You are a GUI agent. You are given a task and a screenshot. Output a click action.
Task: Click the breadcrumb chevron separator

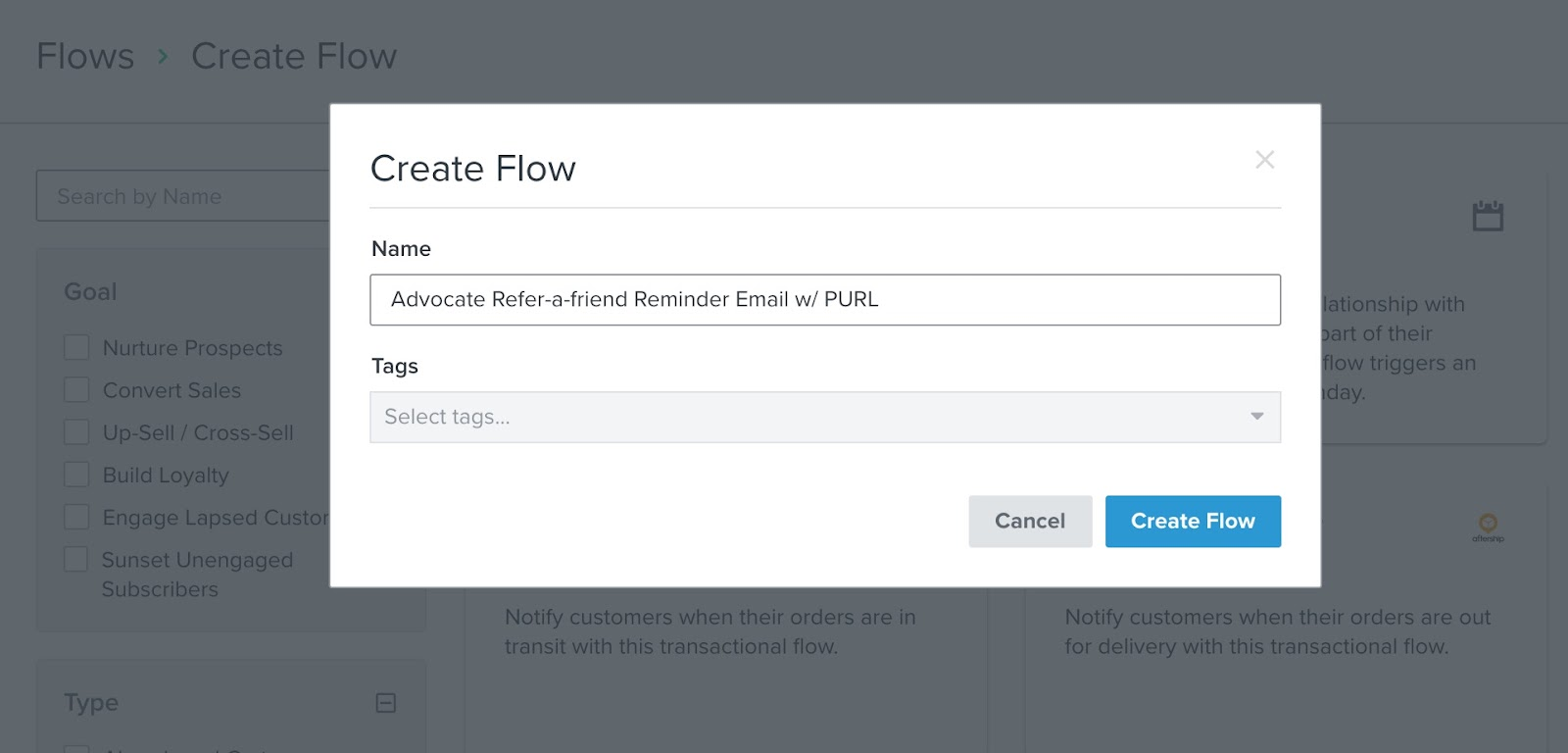(x=163, y=57)
